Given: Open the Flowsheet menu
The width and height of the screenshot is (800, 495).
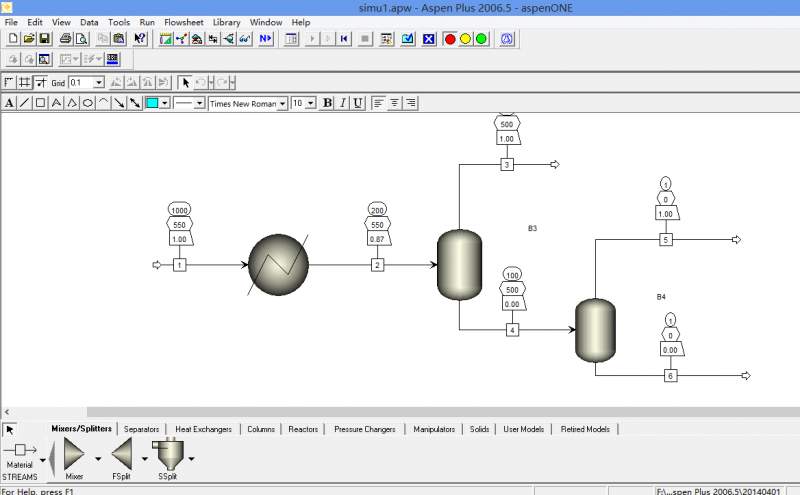Looking at the screenshot, I should [184, 22].
